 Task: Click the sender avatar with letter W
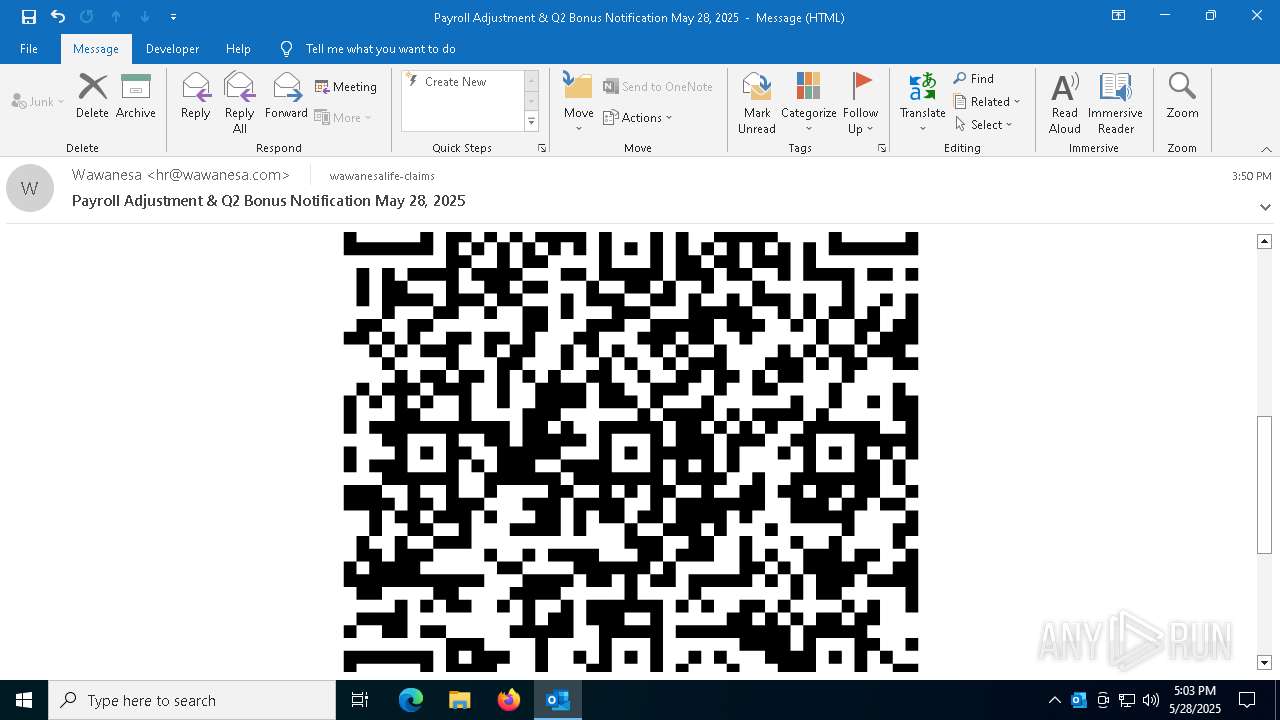(x=30, y=188)
